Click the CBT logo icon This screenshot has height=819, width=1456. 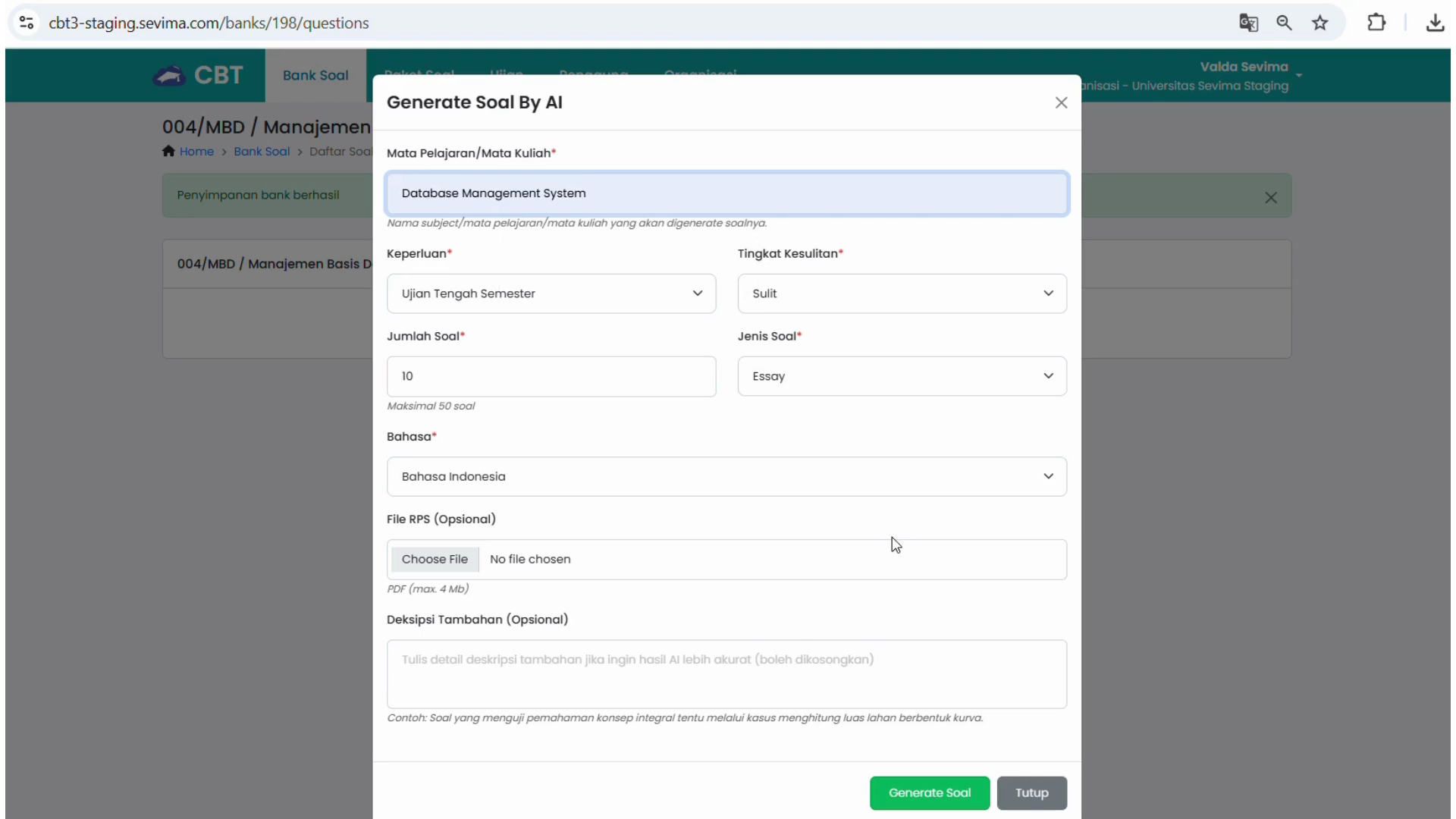click(x=169, y=75)
